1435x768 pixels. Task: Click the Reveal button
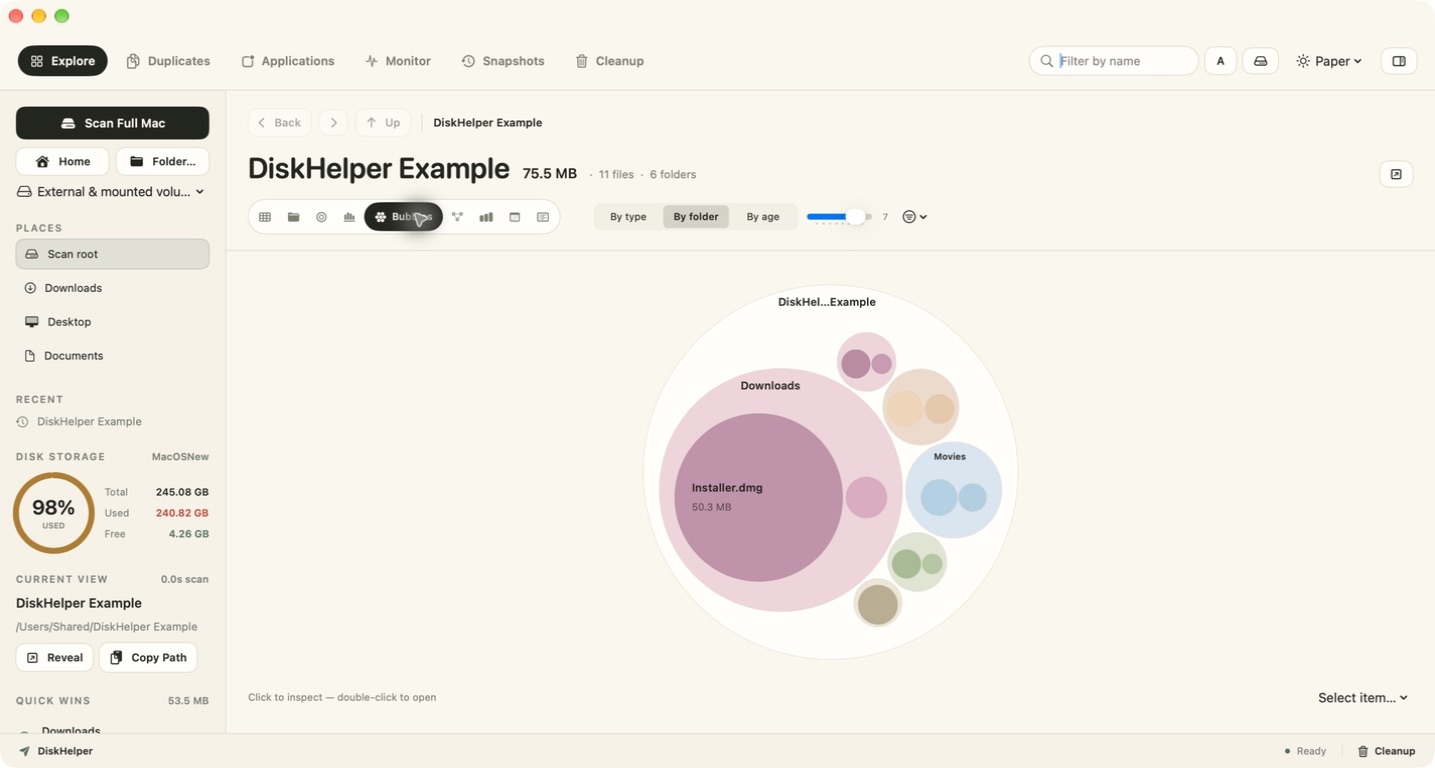point(54,657)
